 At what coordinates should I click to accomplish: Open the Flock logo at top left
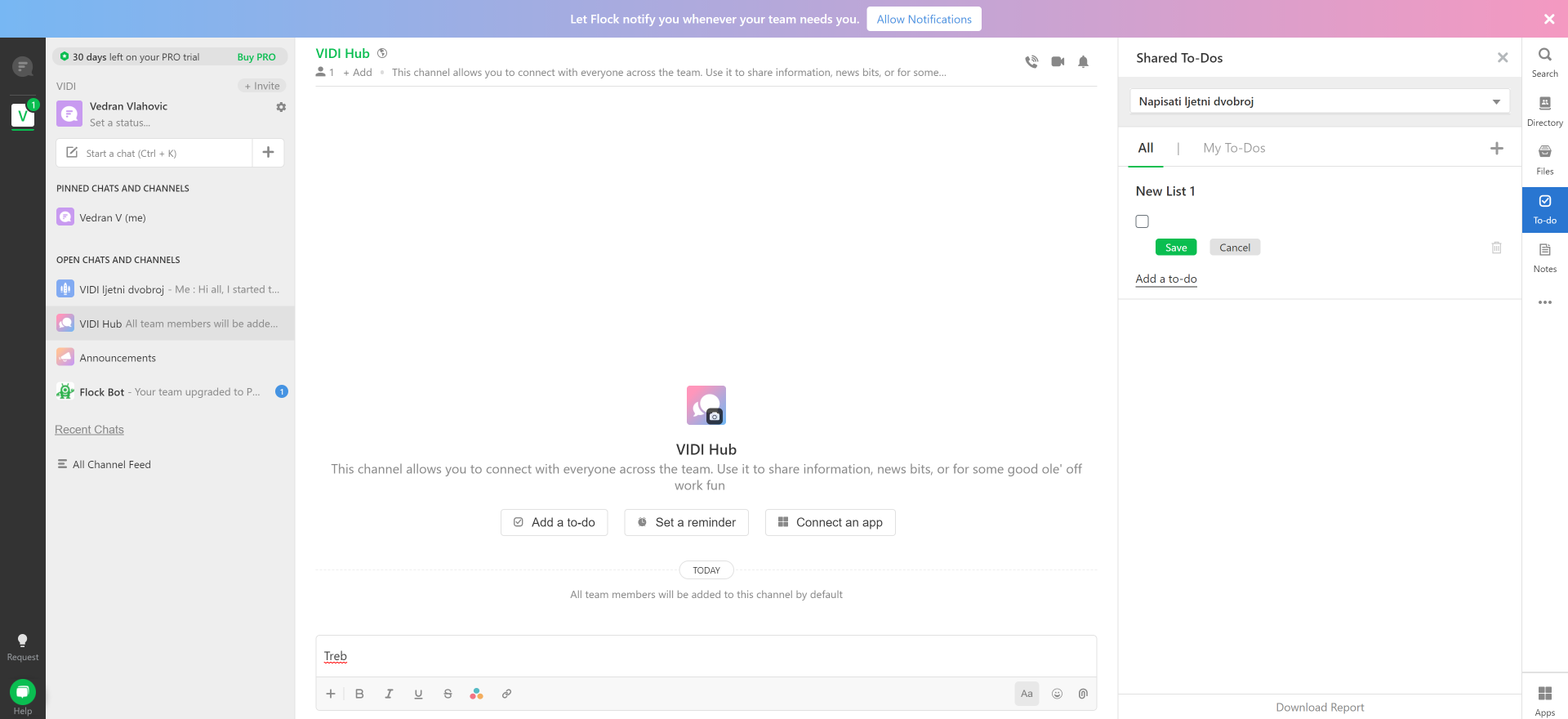pyautogui.click(x=23, y=66)
